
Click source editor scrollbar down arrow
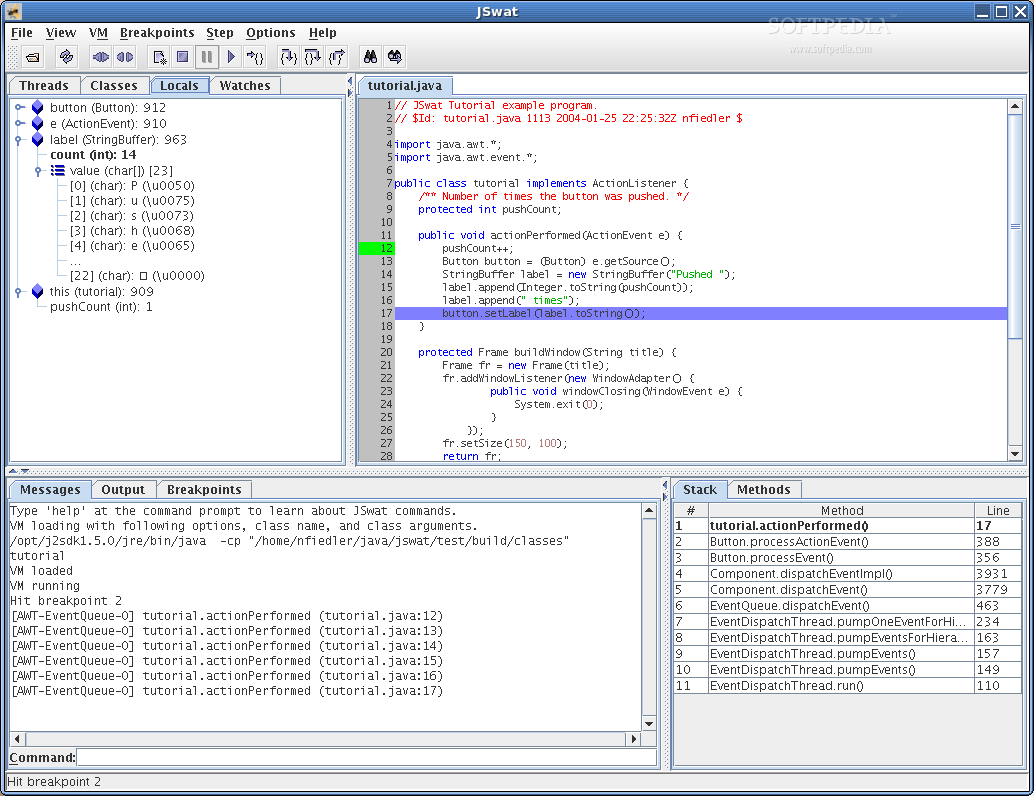click(x=1015, y=454)
